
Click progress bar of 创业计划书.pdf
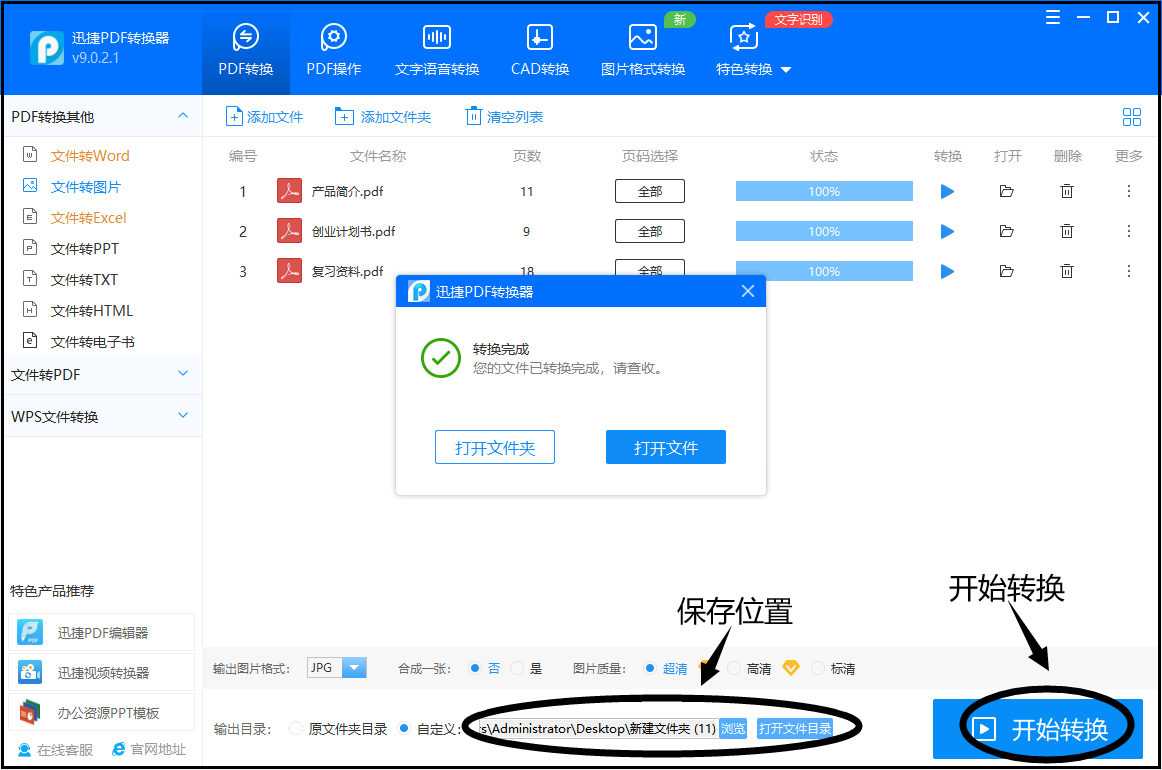coord(824,231)
